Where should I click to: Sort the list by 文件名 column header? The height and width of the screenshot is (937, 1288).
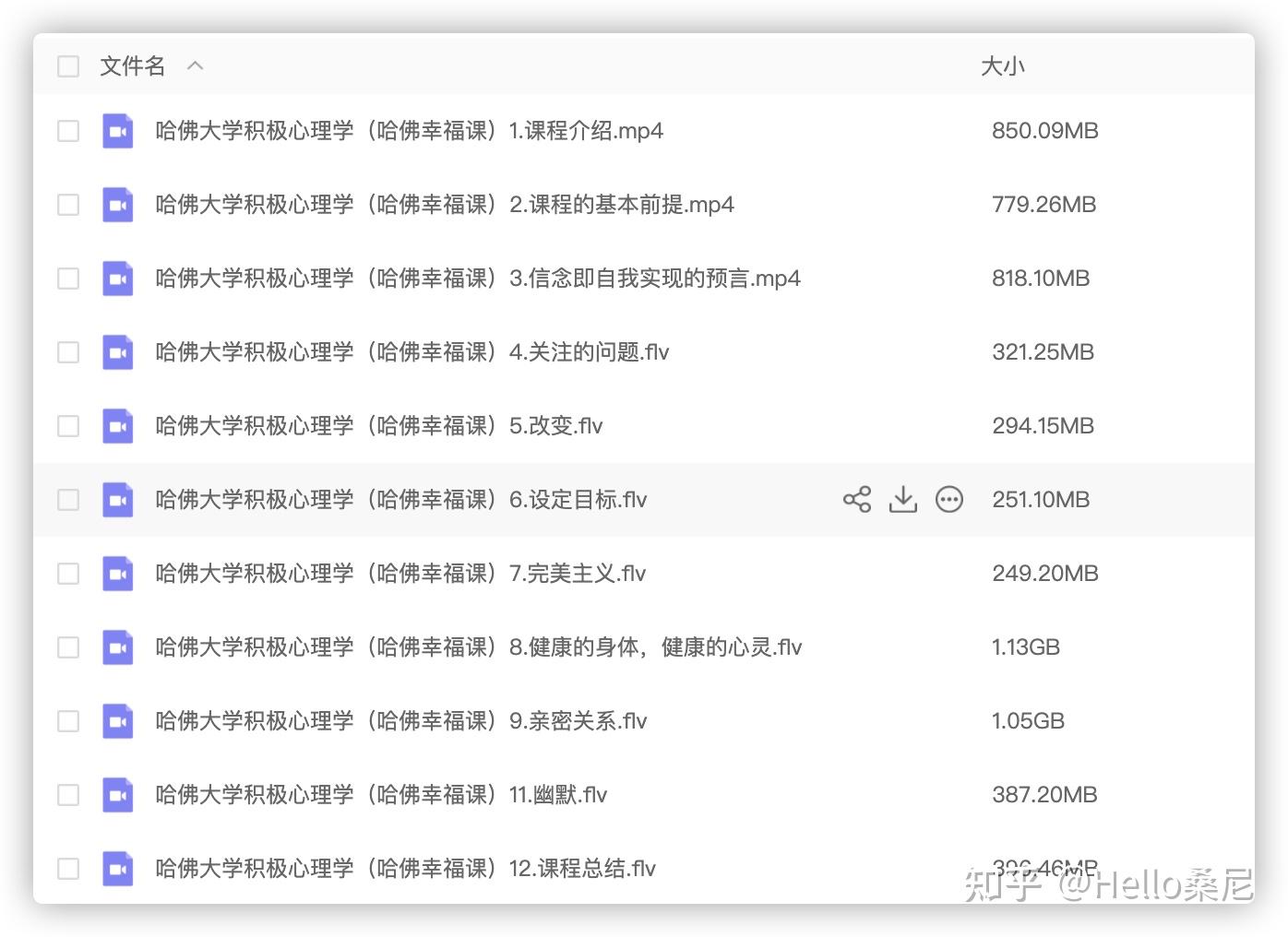pos(133,66)
